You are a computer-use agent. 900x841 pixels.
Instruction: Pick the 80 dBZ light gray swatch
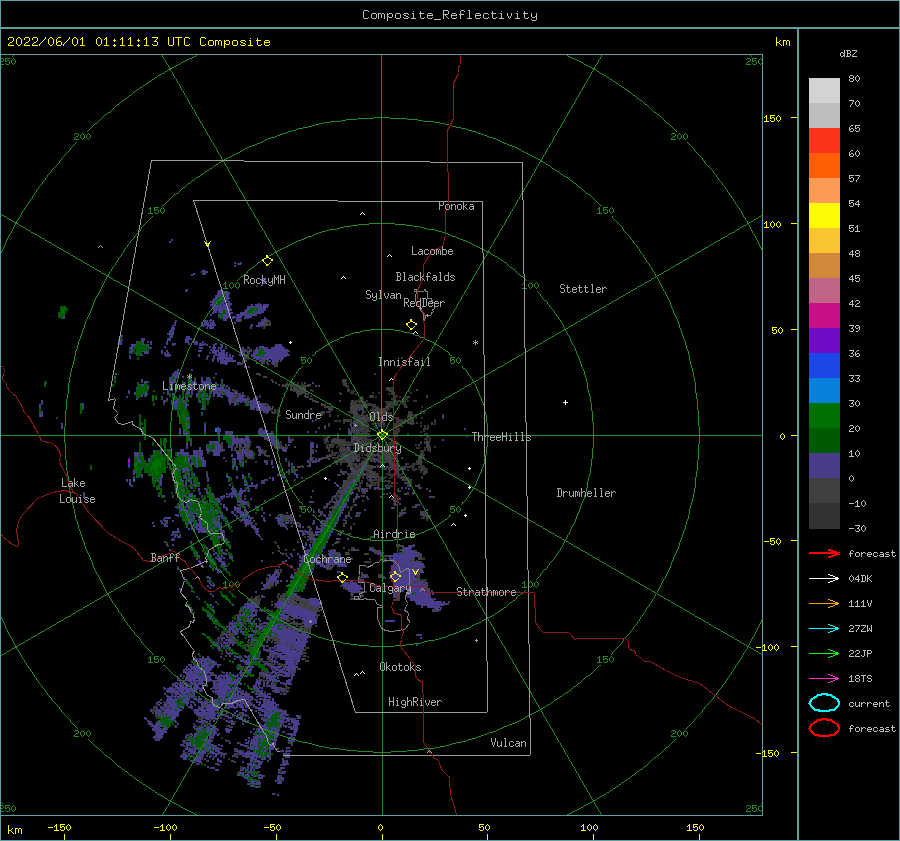(824, 90)
